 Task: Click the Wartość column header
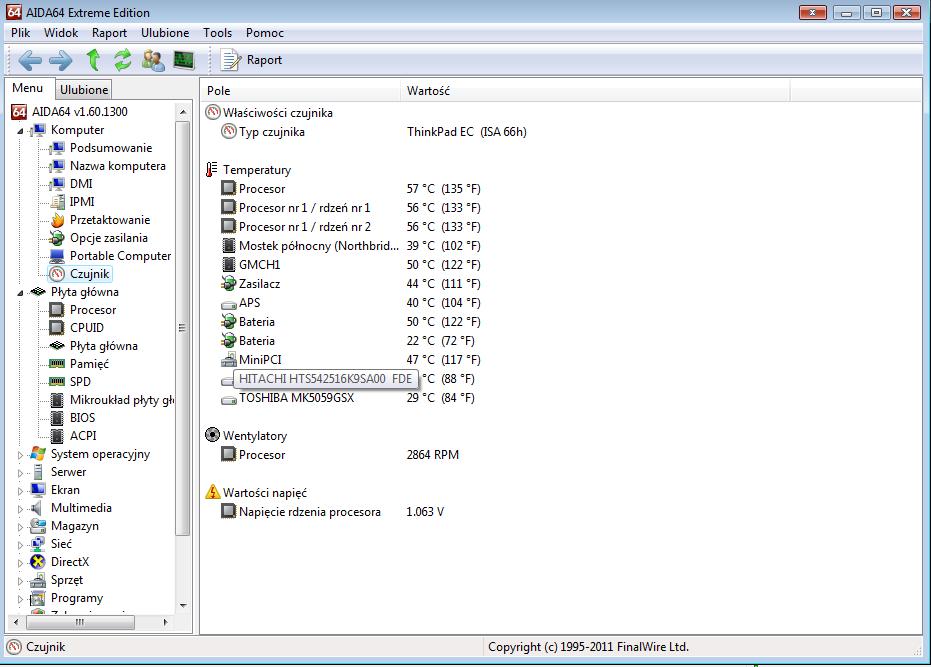(x=596, y=91)
